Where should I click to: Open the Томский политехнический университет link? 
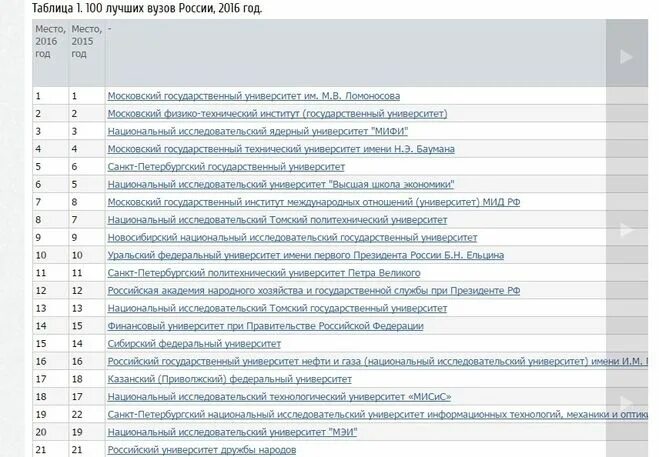[x=277, y=219]
